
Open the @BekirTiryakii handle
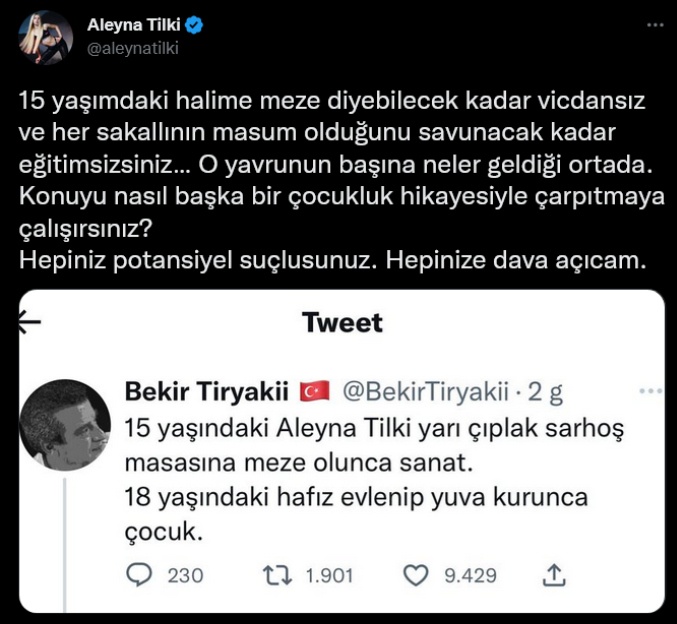[x=427, y=390]
